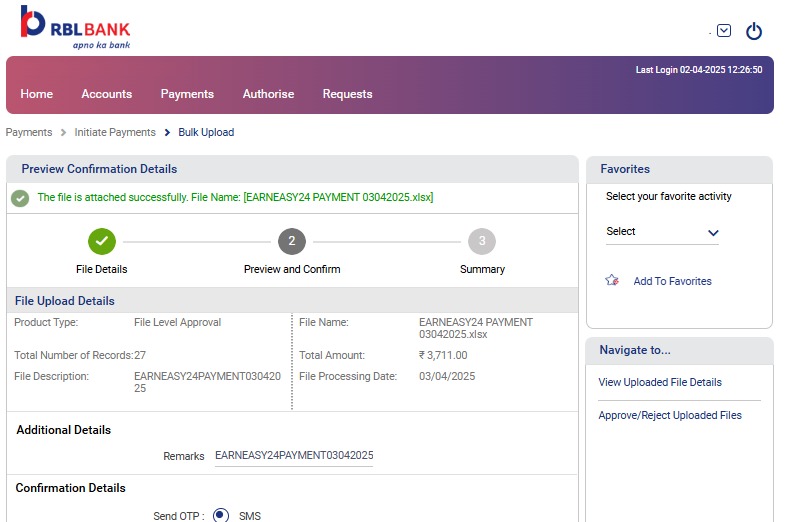Click the Add To Favorites link
The width and height of the screenshot is (789, 522).
(x=672, y=281)
